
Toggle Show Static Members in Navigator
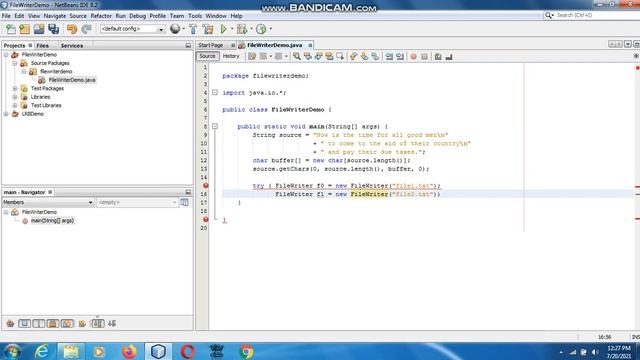point(39,324)
